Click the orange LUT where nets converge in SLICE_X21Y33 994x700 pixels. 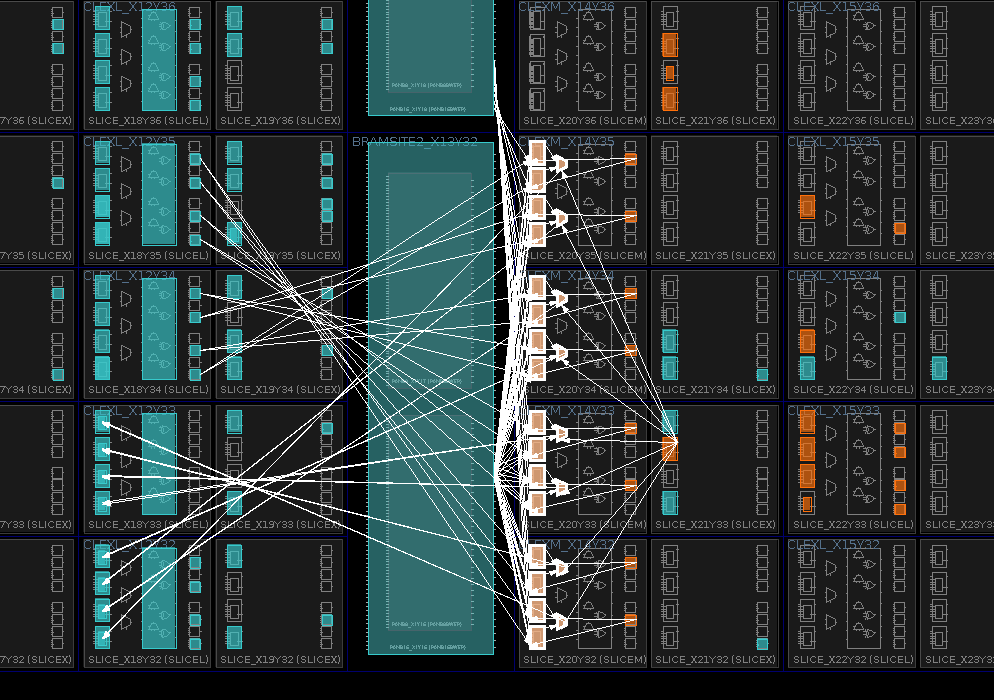coord(669,449)
